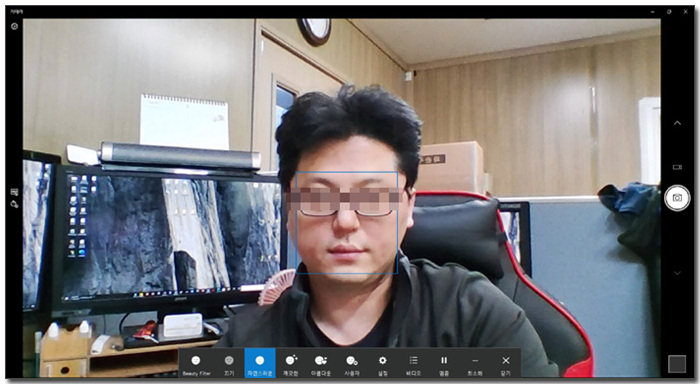Close the beauty filter toolbar 닫기
This screenshot has width=700, height=384.
tap(505, 364)
